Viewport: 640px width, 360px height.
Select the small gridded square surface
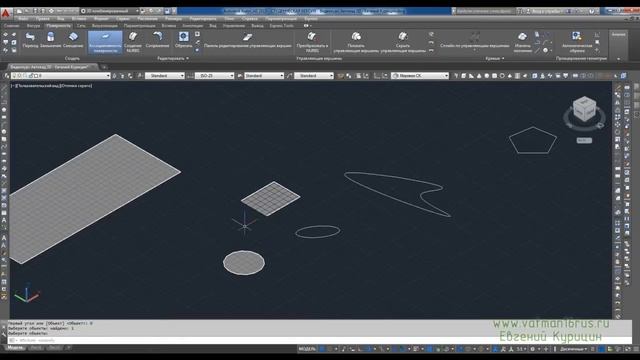coord(271,198)
